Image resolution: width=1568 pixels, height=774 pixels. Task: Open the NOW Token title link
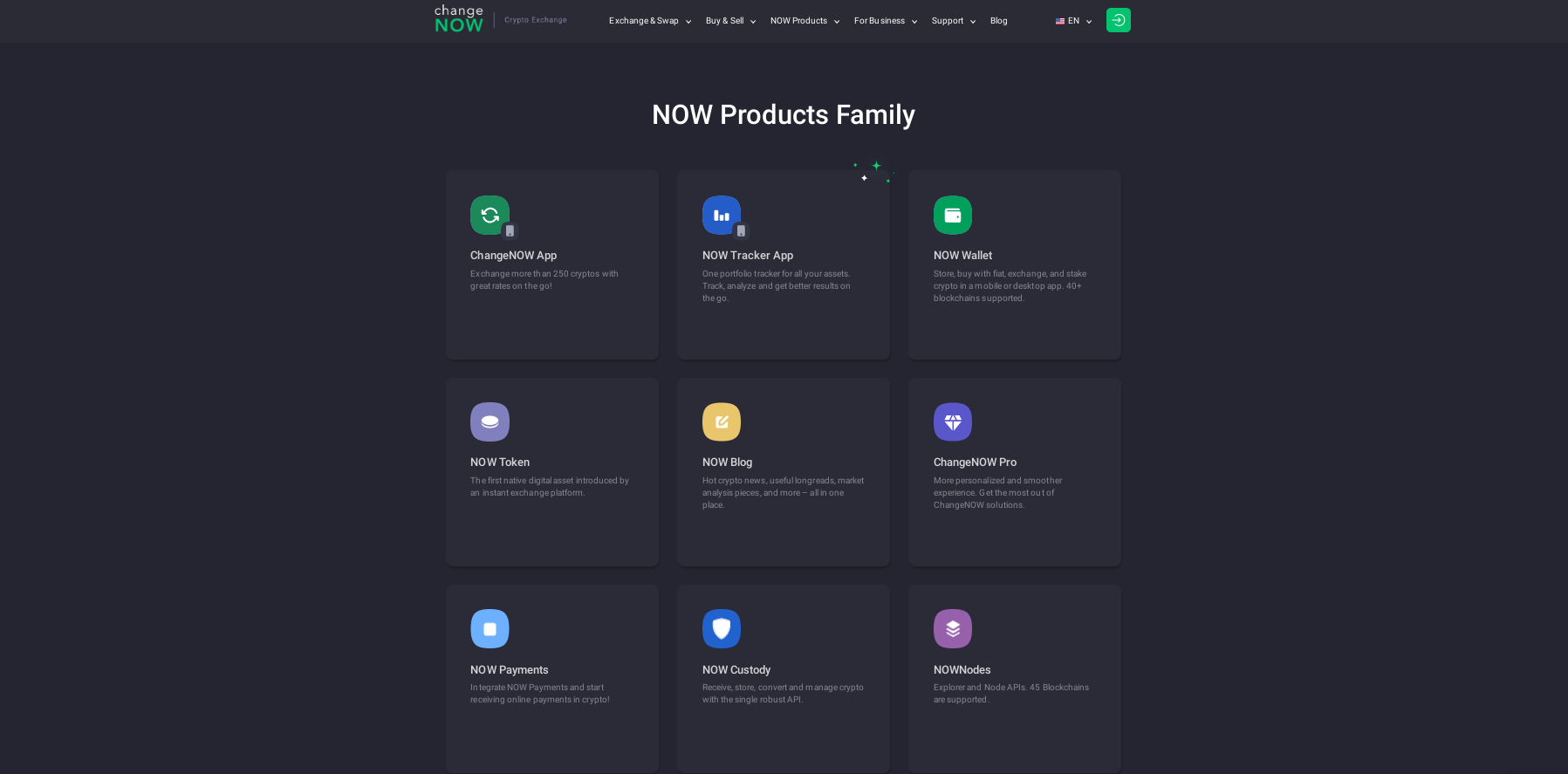tap(500, 462)
